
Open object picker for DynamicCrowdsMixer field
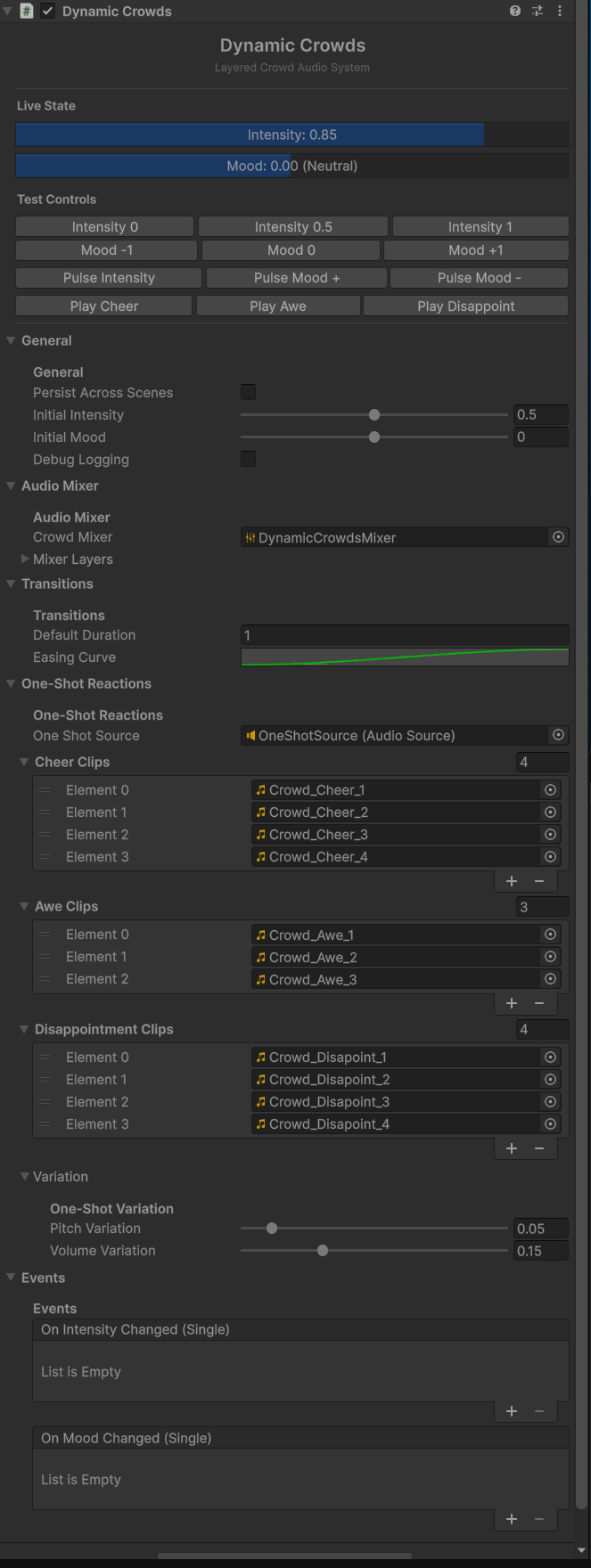coord(558,537)
